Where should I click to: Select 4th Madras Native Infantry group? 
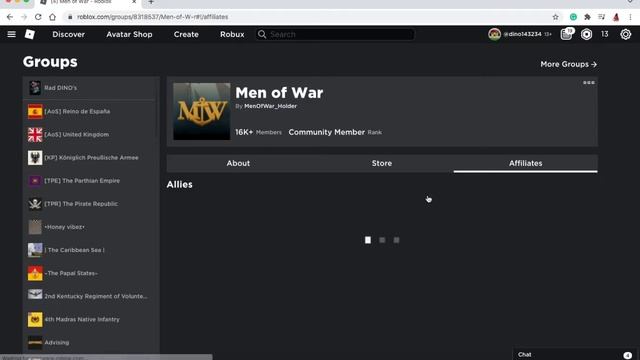91,319
